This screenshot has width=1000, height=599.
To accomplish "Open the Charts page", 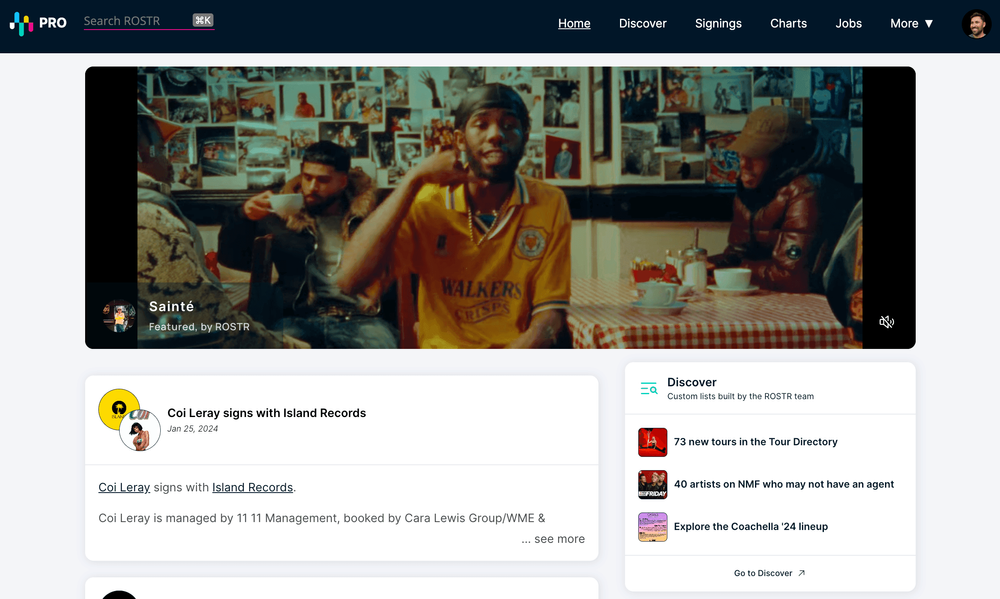I will 788,24.
